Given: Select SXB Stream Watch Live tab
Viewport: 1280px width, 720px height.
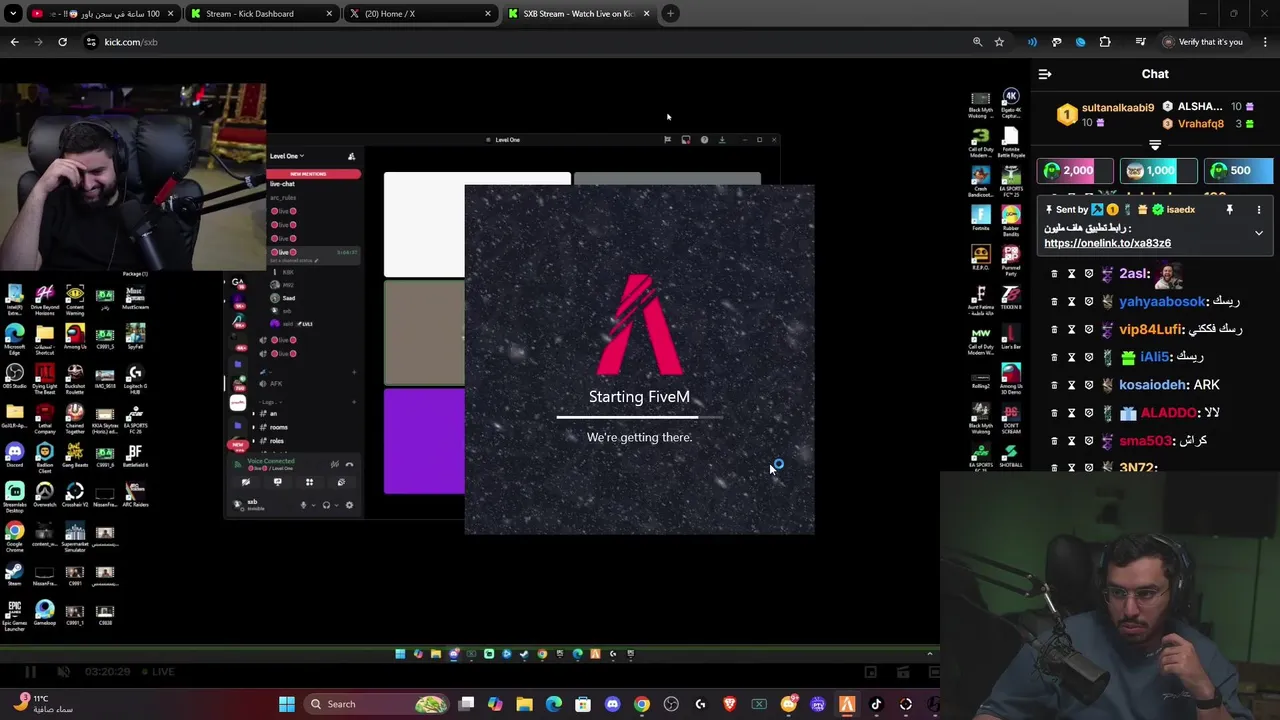Looking at the screenshot, I should click(578, 14).
